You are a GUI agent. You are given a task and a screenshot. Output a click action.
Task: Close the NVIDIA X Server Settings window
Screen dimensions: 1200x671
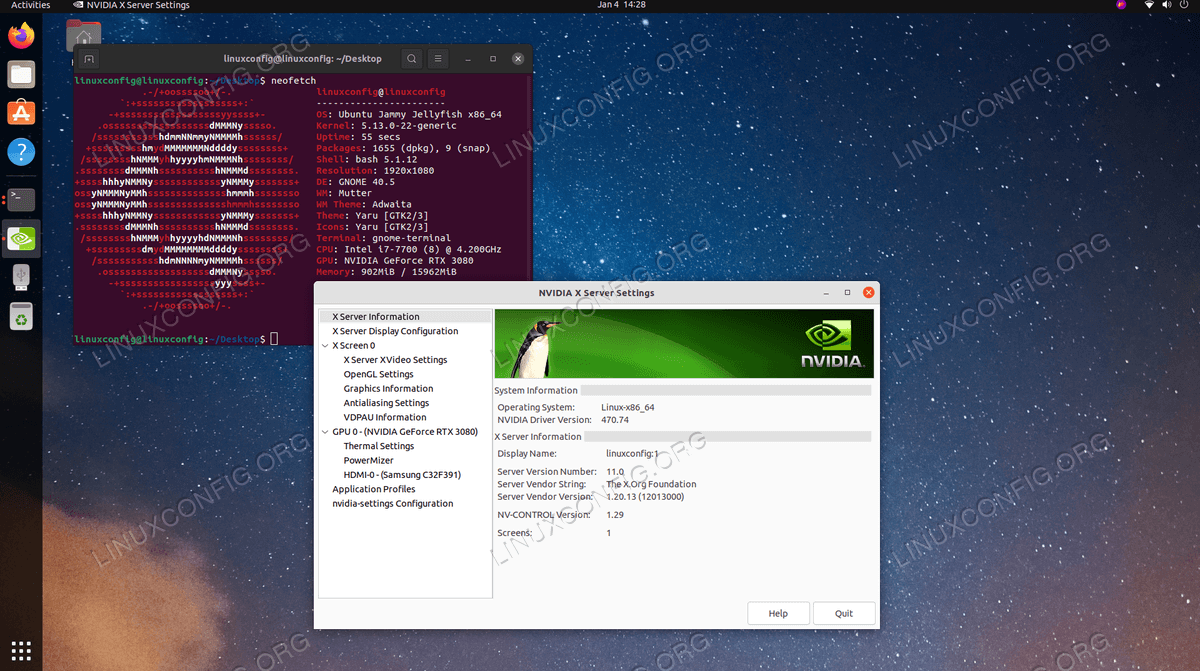tap(868, 292)
